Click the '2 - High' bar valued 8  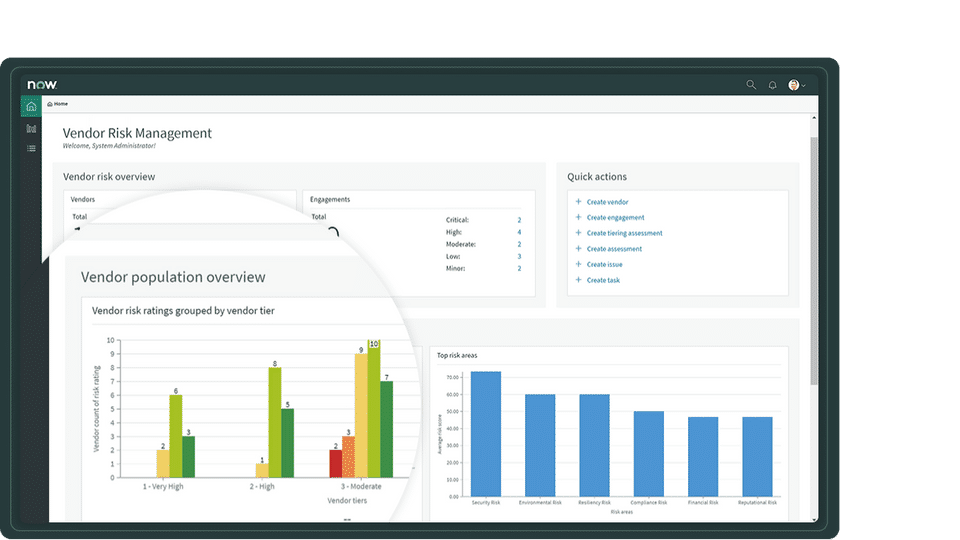click(x=275, y=422)
